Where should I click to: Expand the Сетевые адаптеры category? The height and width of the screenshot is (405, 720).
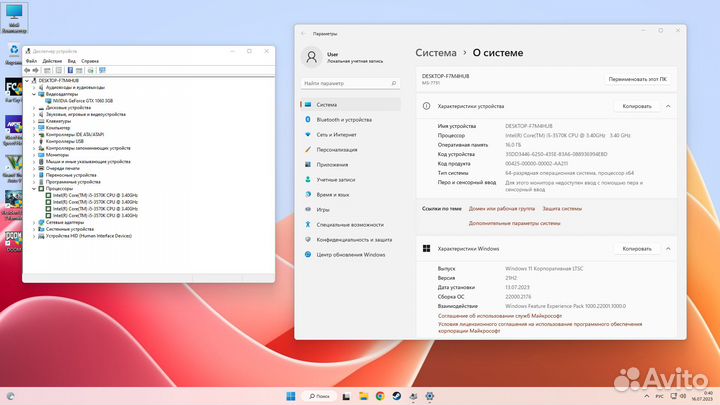34,222
